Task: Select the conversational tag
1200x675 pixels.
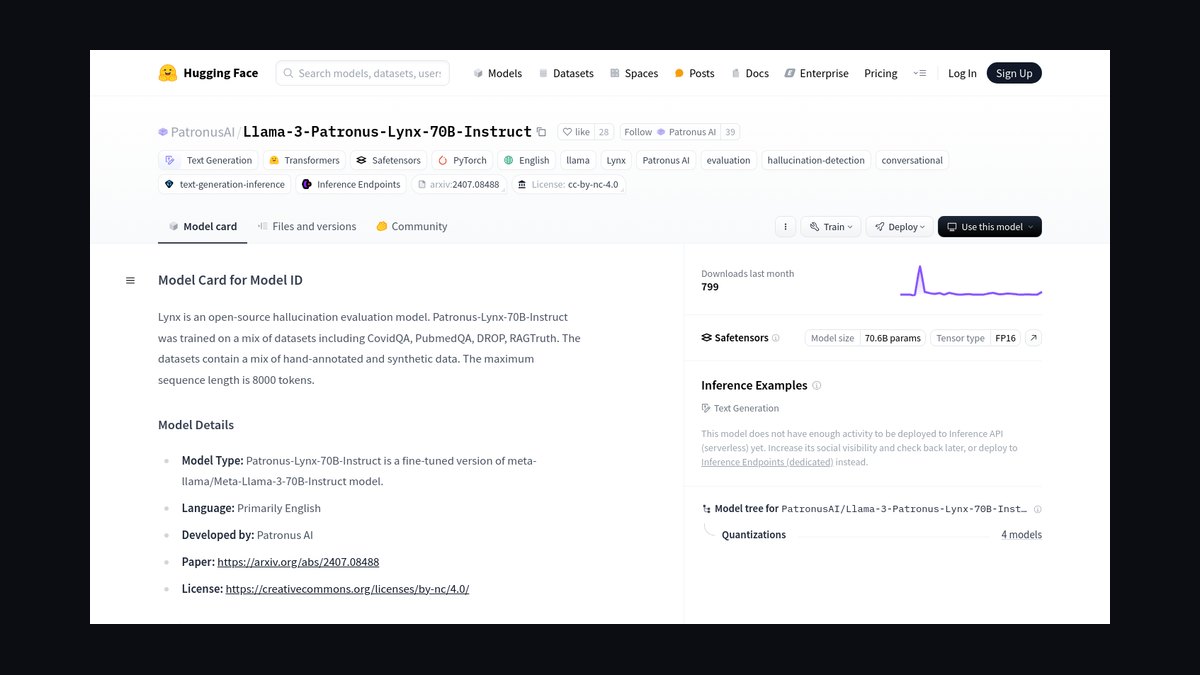Action: tap(912, 160)
